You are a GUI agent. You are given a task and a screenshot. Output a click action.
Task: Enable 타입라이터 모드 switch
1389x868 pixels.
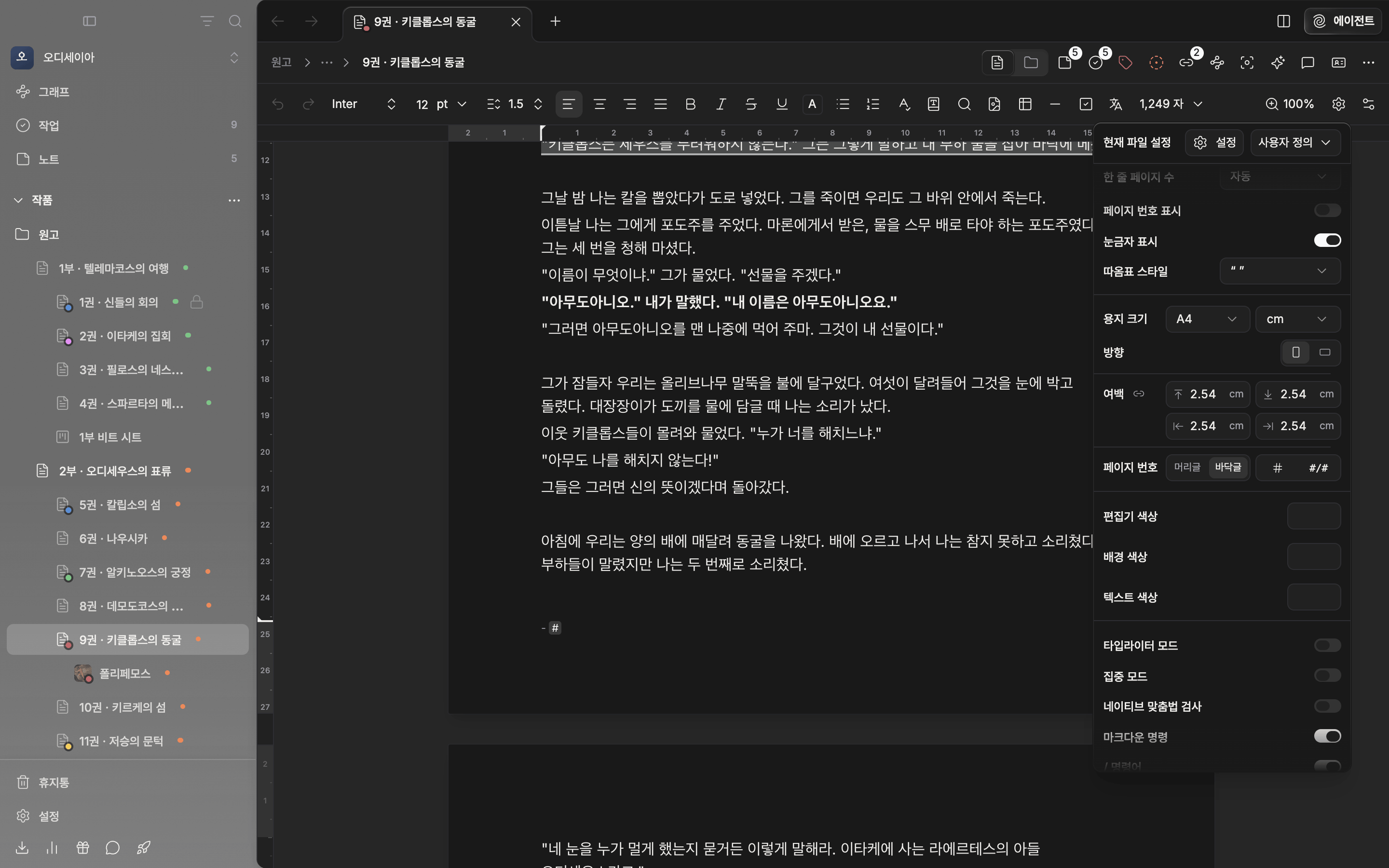(x=1327, y=645)
